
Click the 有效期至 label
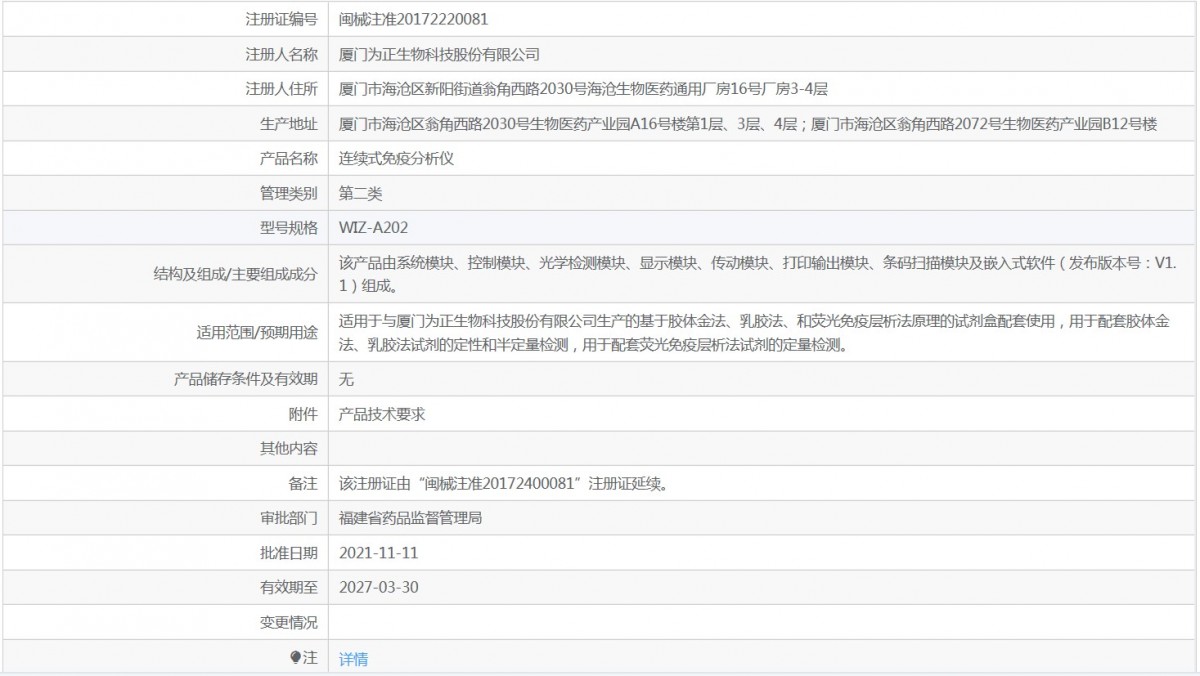pos(289,587)
